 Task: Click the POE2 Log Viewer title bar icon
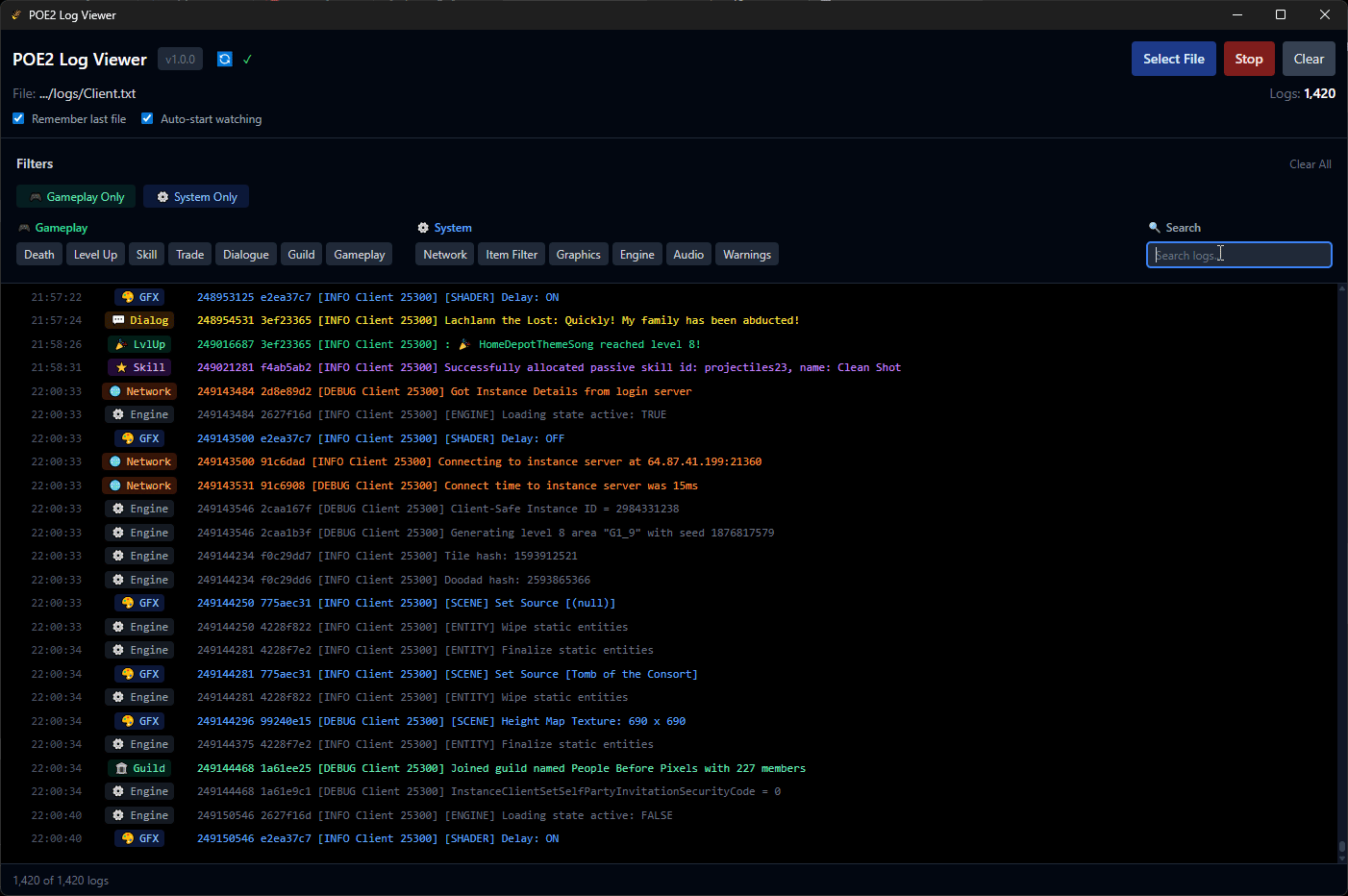pyautogui.click(x=16, y=14)
